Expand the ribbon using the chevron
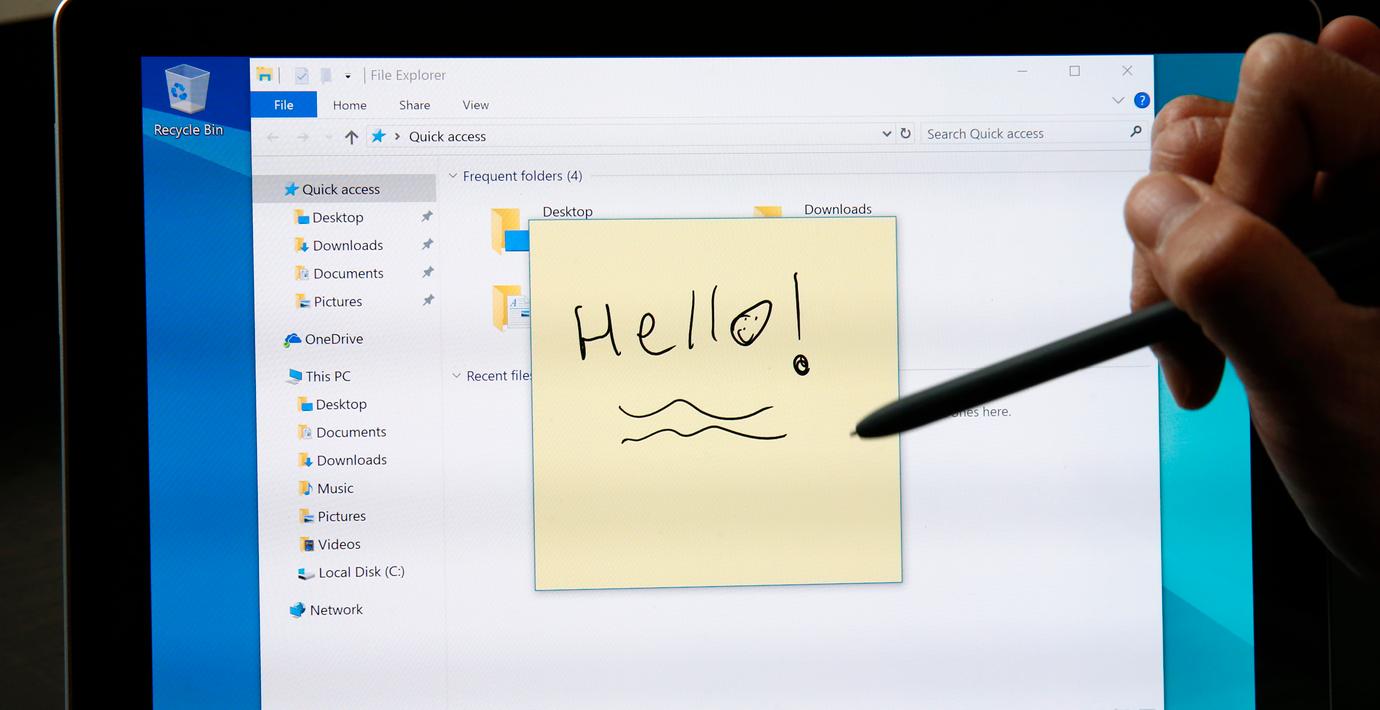 [1118, 100]
